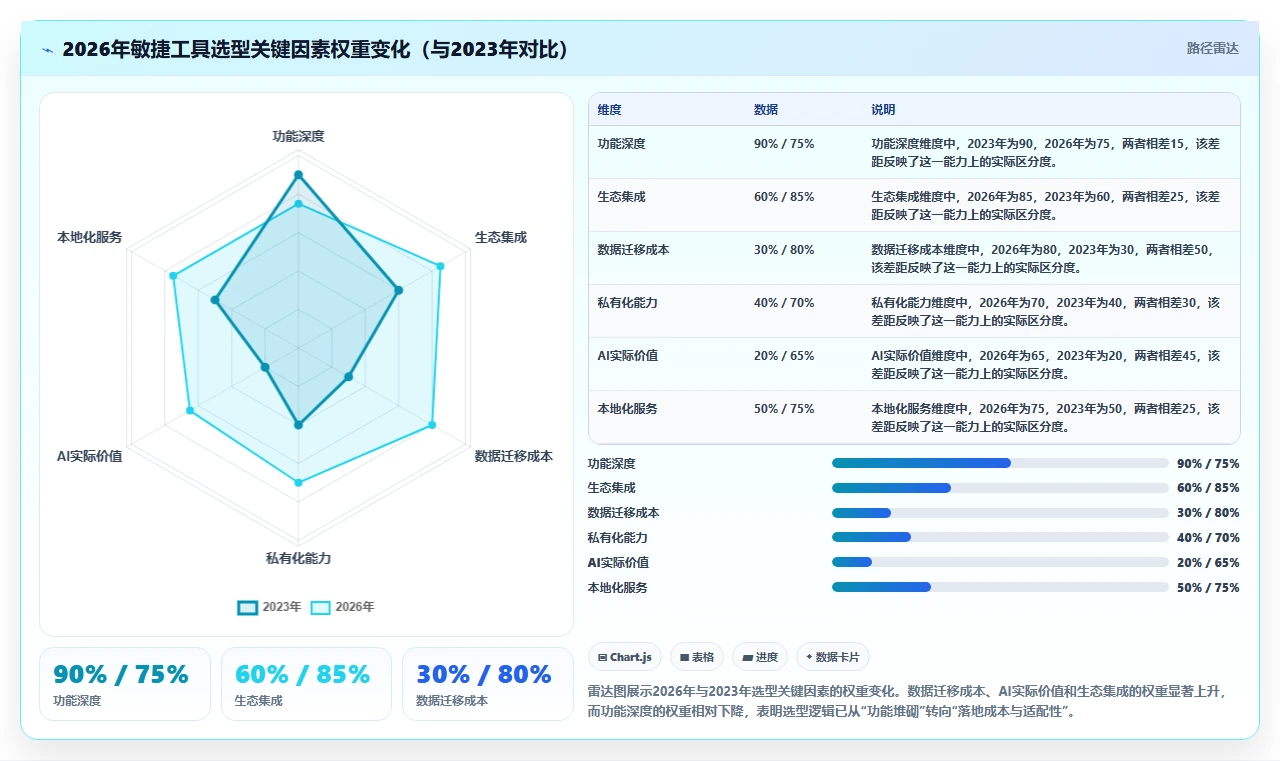
Task: Click the 生态集成 table row label
Action: point(622,197)
